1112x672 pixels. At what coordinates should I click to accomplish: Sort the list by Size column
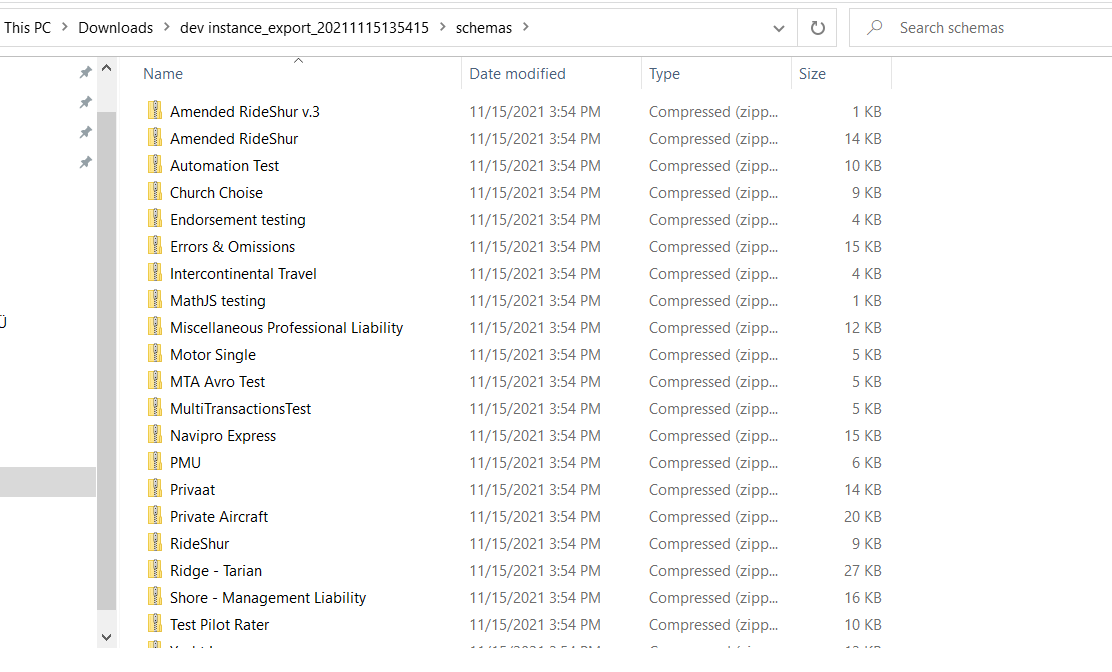point(812,73)
